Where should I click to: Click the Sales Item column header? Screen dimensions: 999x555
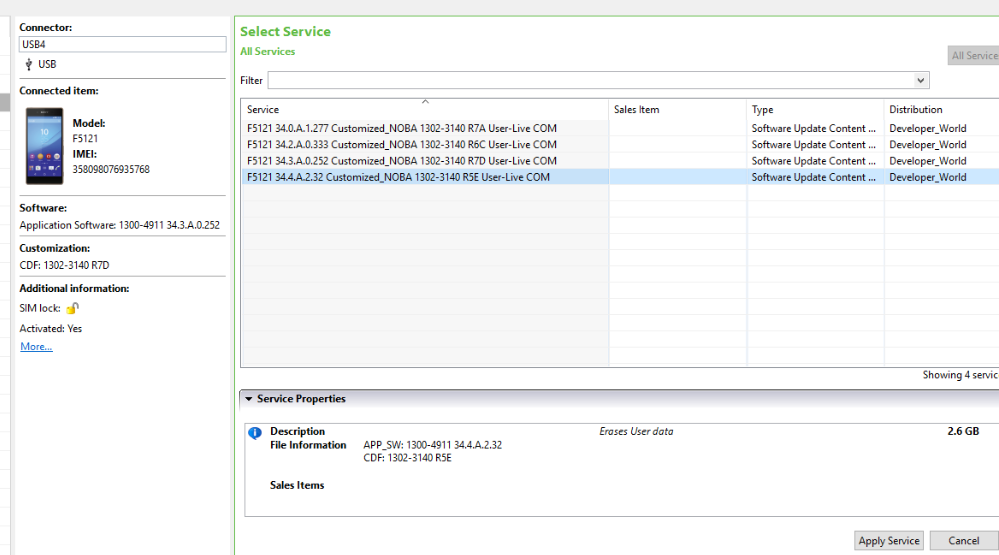pyautogui.click(x=677, y=109)
